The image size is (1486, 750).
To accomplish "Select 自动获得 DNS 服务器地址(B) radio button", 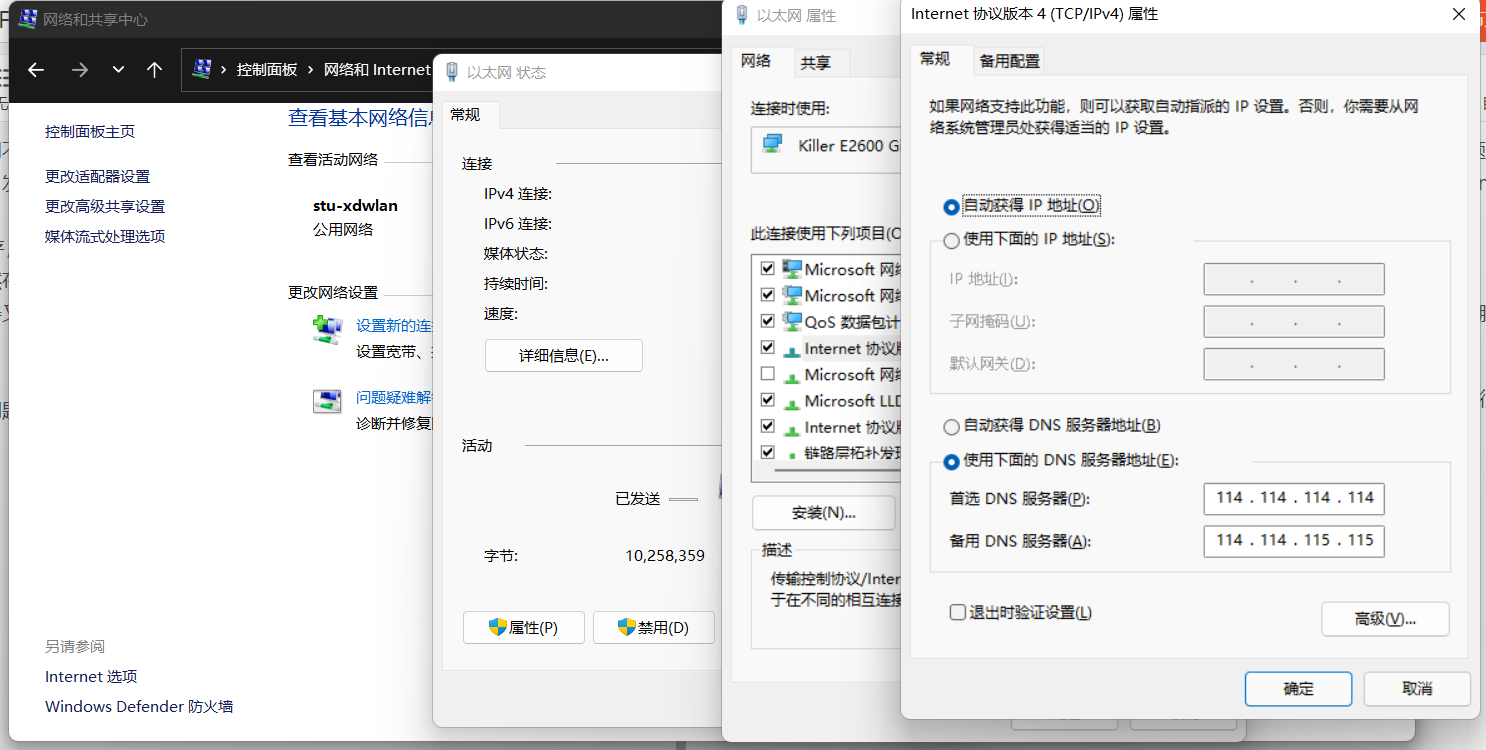I will point(952,426).
